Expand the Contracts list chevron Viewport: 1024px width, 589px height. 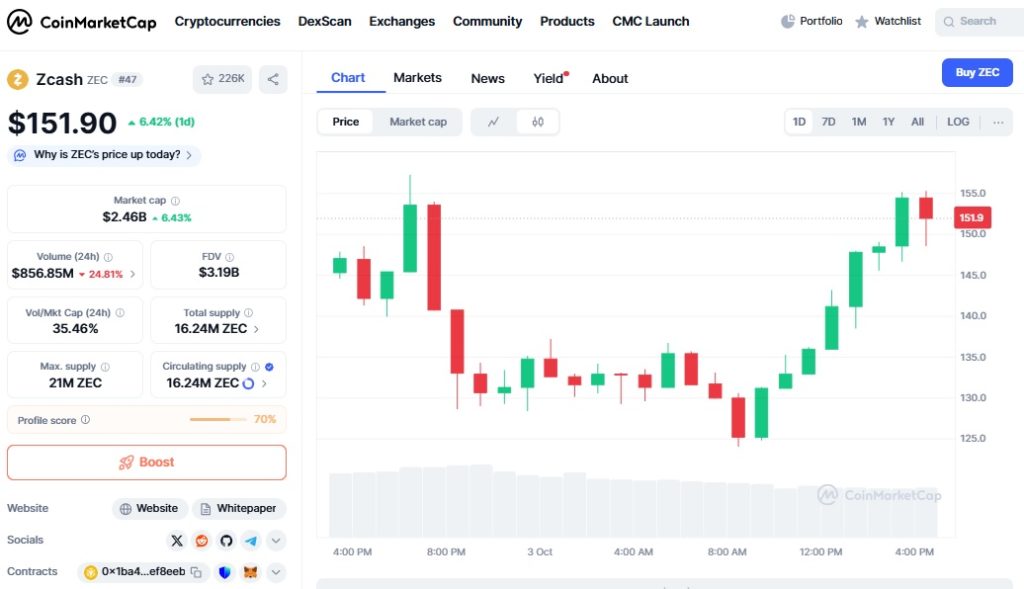pos(276,572)
